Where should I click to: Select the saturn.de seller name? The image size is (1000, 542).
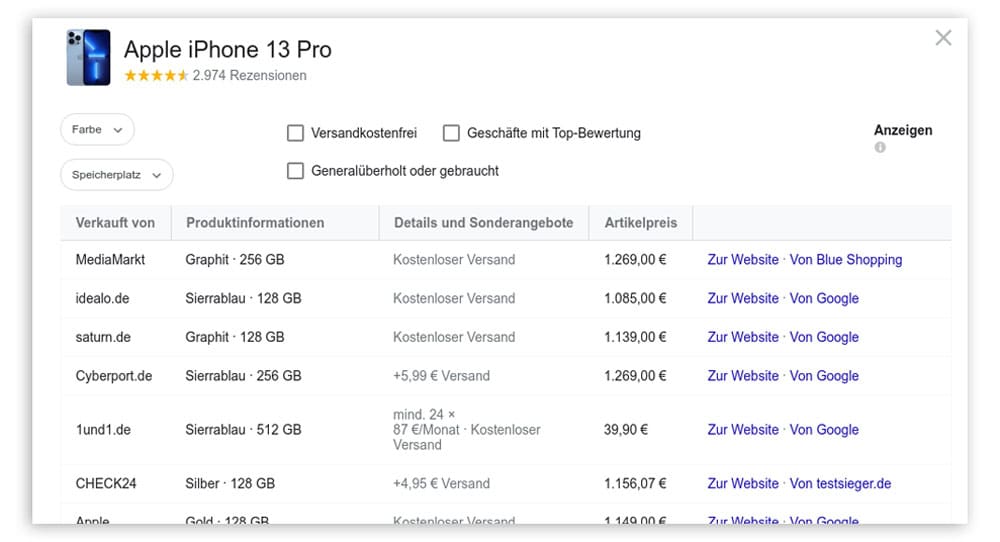[103, 337]
